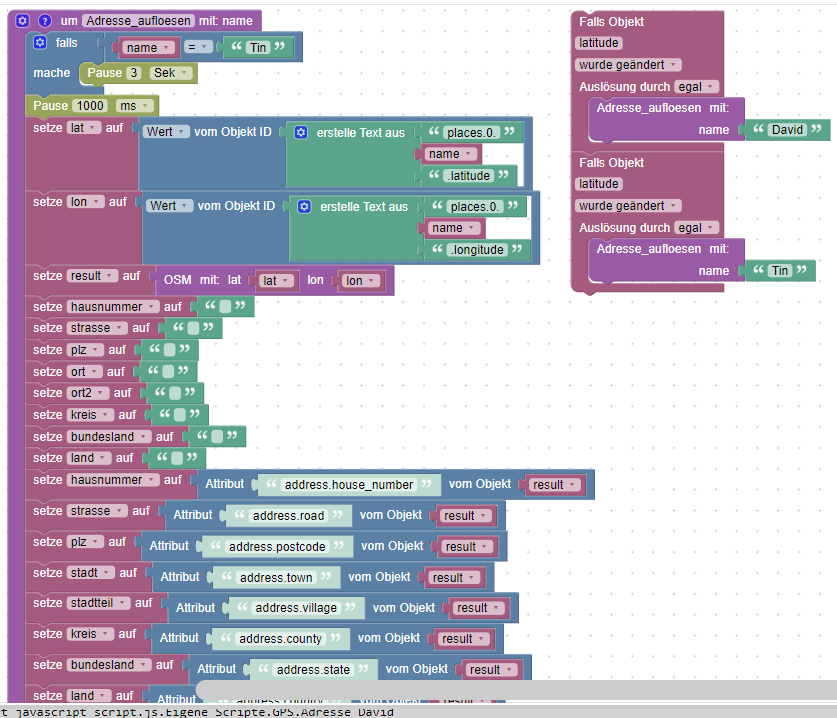Open egal dropdown in first Falls Objekt trigger
Viewport: 837px width, 718px height.
tap(696, 86)
